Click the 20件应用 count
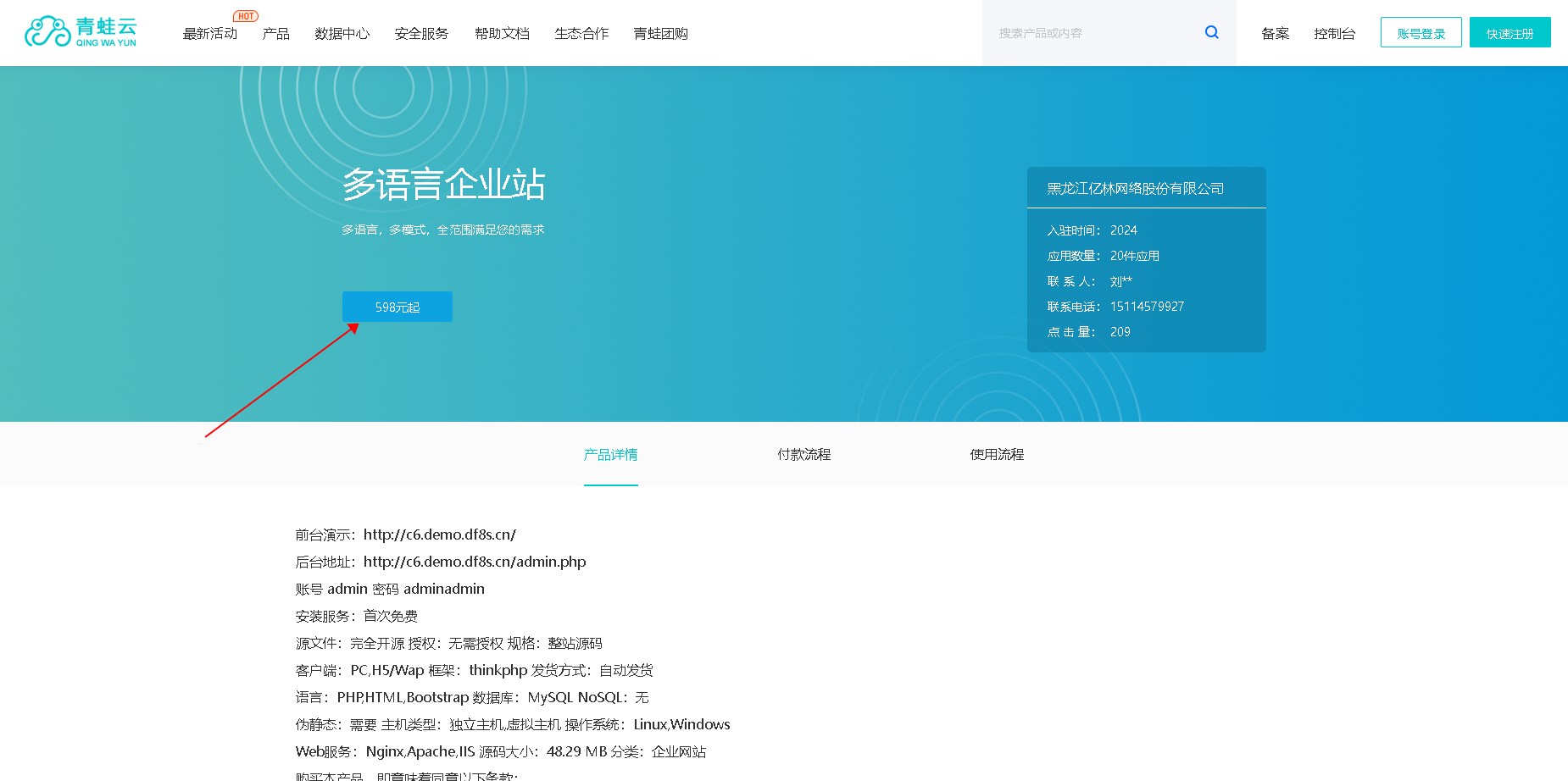 tap(1135, 256)
